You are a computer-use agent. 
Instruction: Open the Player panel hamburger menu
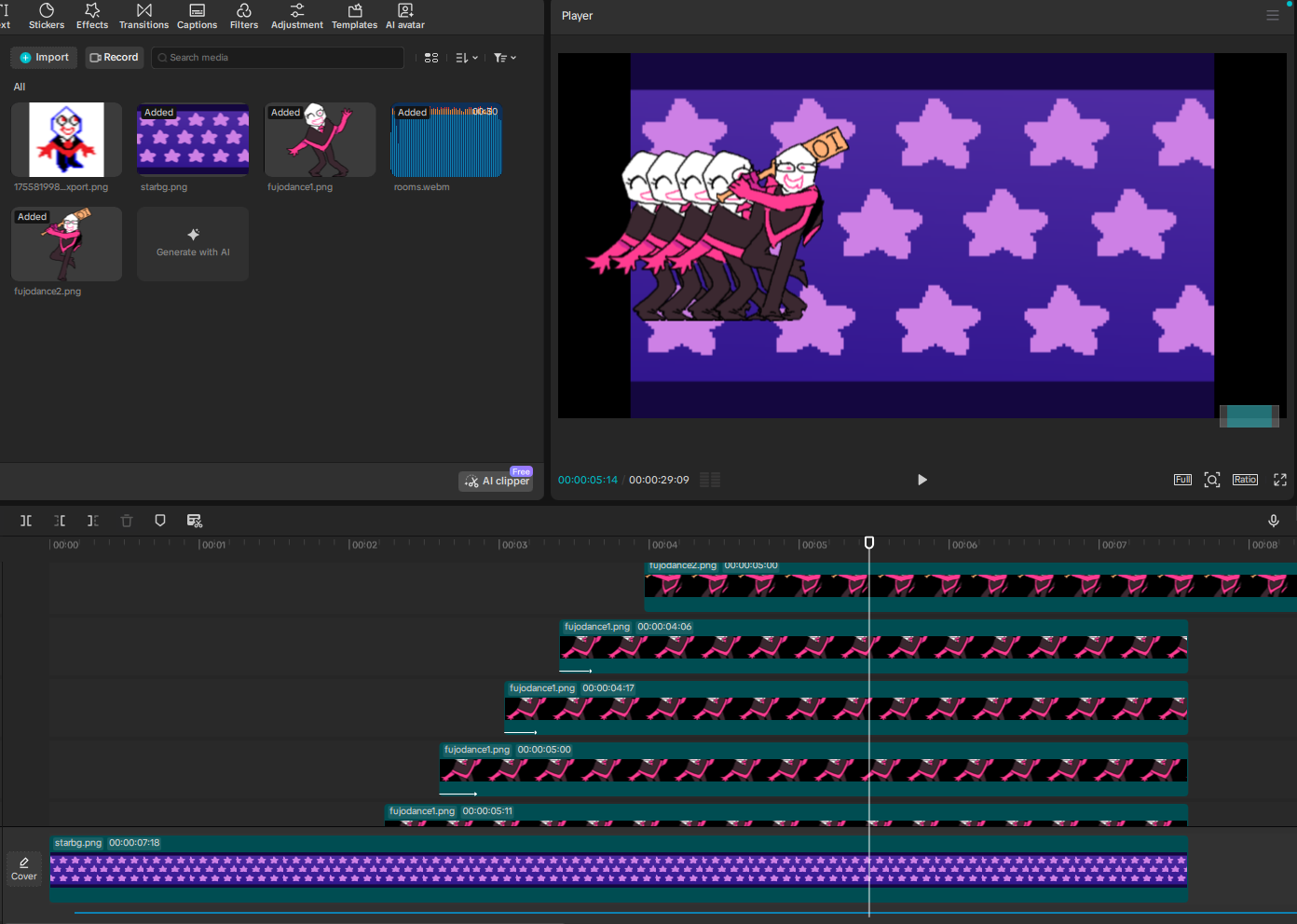(1273, 16)
